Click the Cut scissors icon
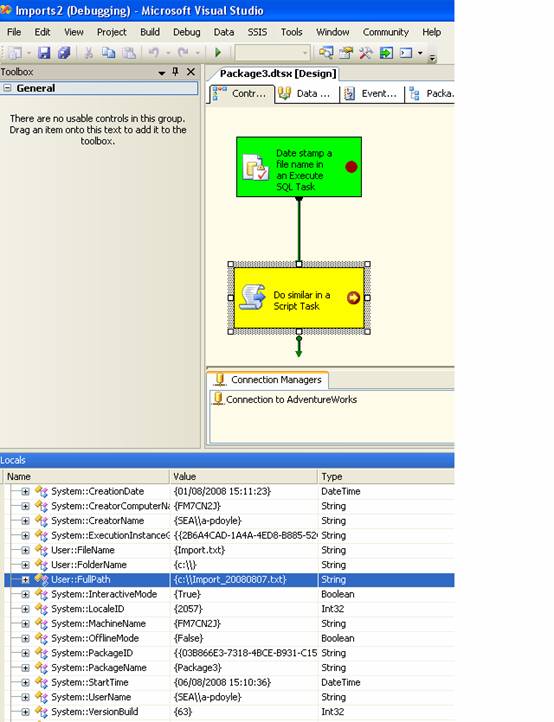This screenshot has height=722, width=554. point(89,53)
